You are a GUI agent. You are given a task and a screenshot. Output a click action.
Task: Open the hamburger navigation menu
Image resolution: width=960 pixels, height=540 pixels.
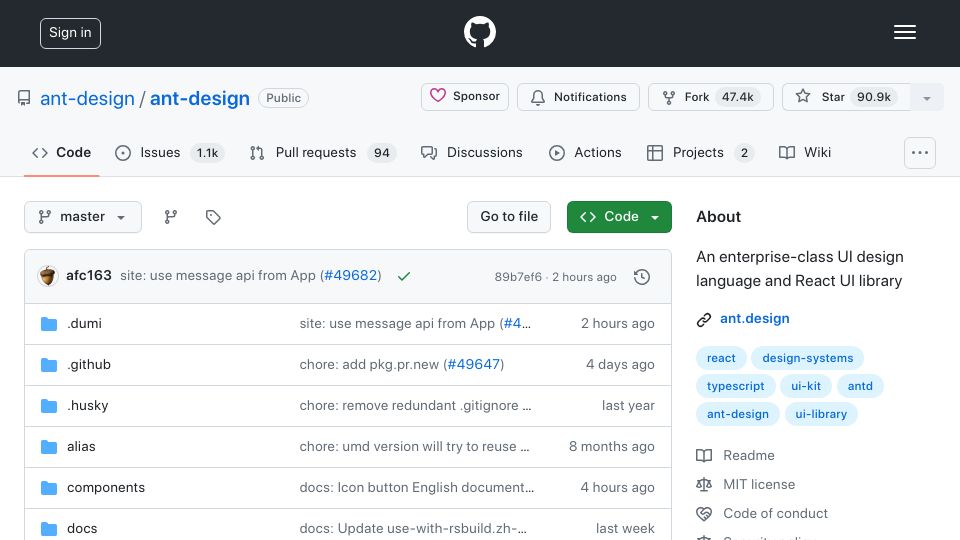pyautogui.click(x=904, y=32)
